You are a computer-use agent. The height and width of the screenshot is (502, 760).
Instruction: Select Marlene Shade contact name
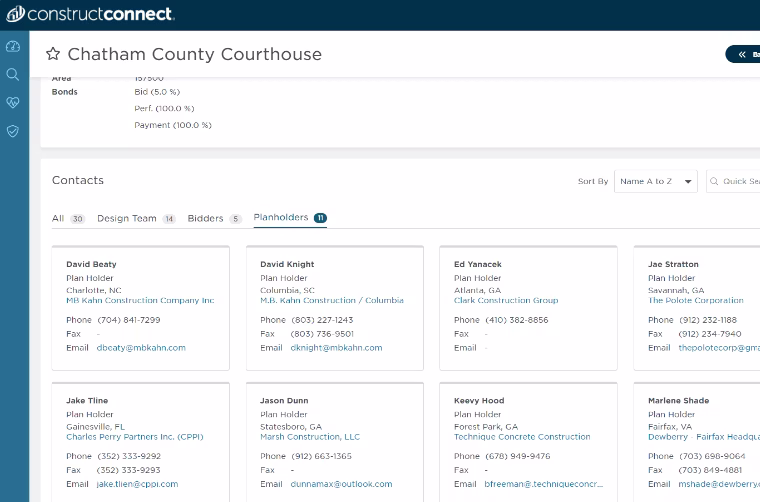tap(679, 400)
